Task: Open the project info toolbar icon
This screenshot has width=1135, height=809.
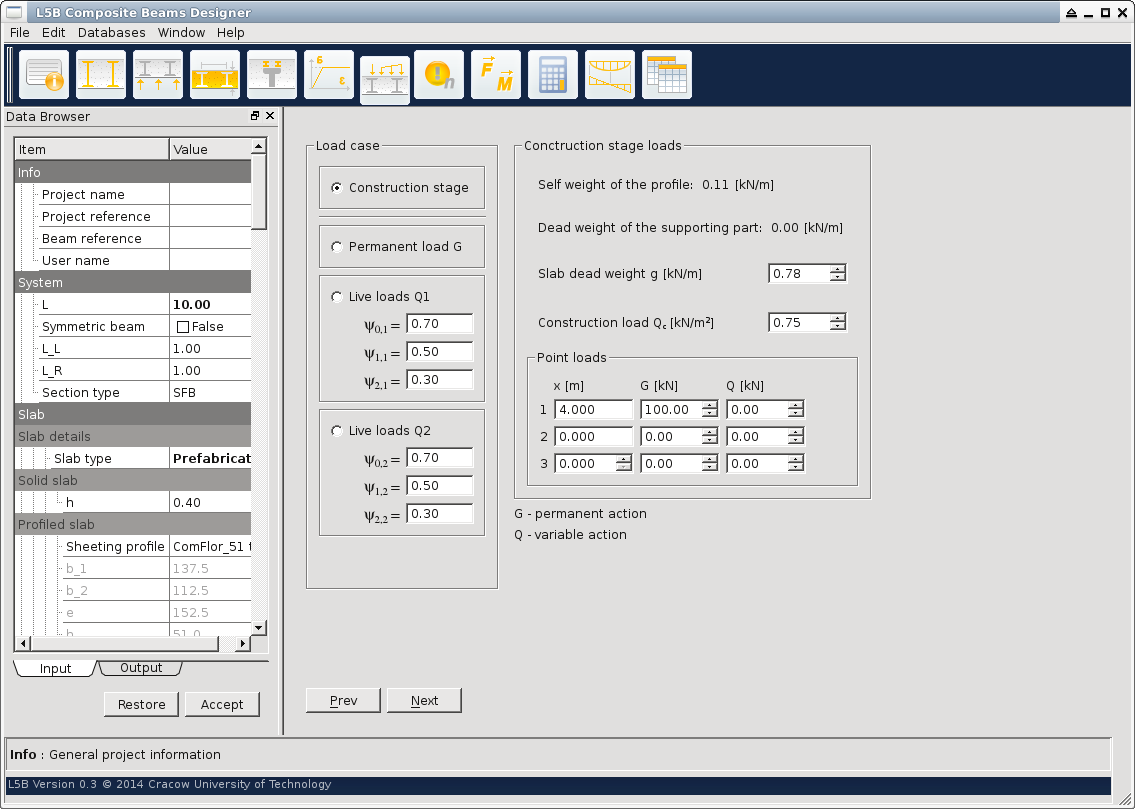Action: click(44, 75)
